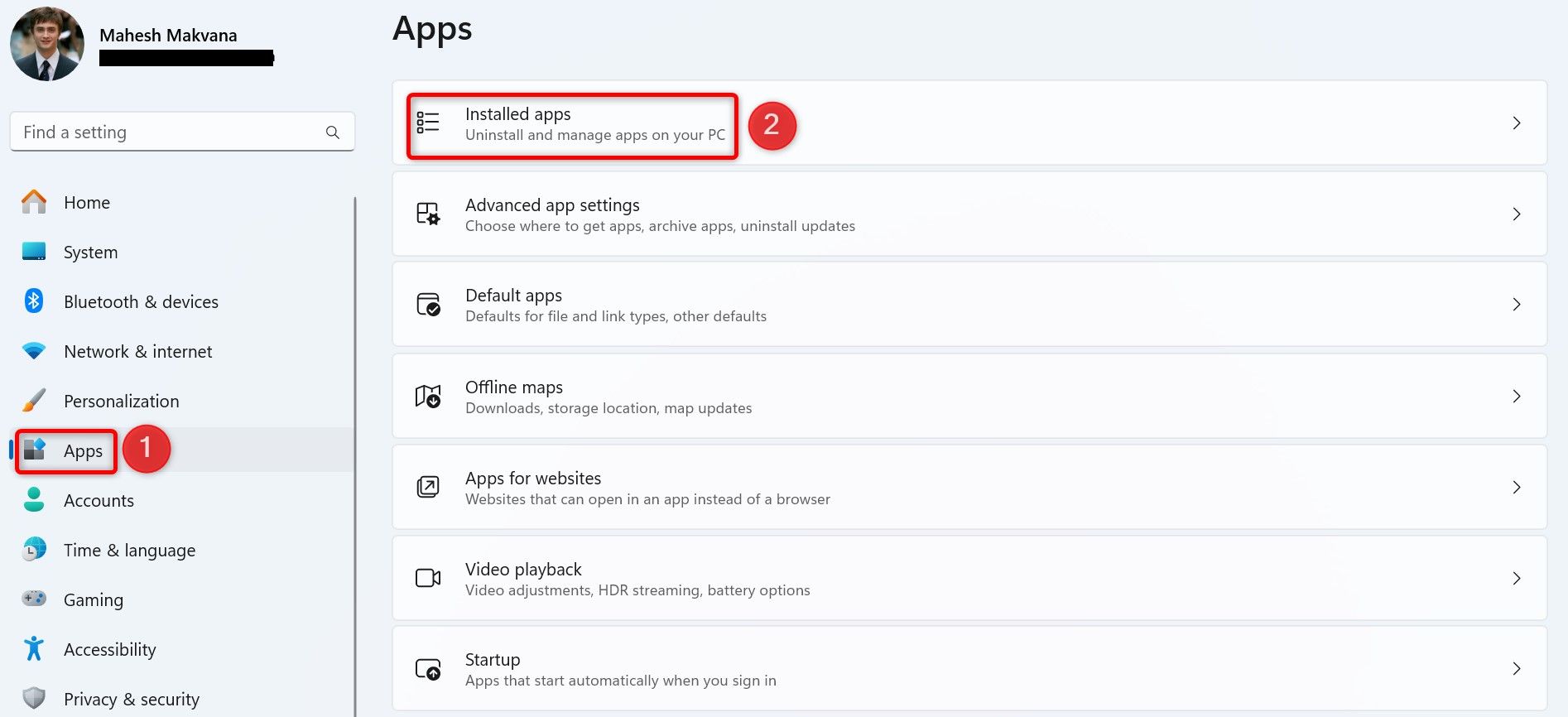Click the search magnifier icon
The height and width of the screenshot is (717, 1568).
pos(333,132)
